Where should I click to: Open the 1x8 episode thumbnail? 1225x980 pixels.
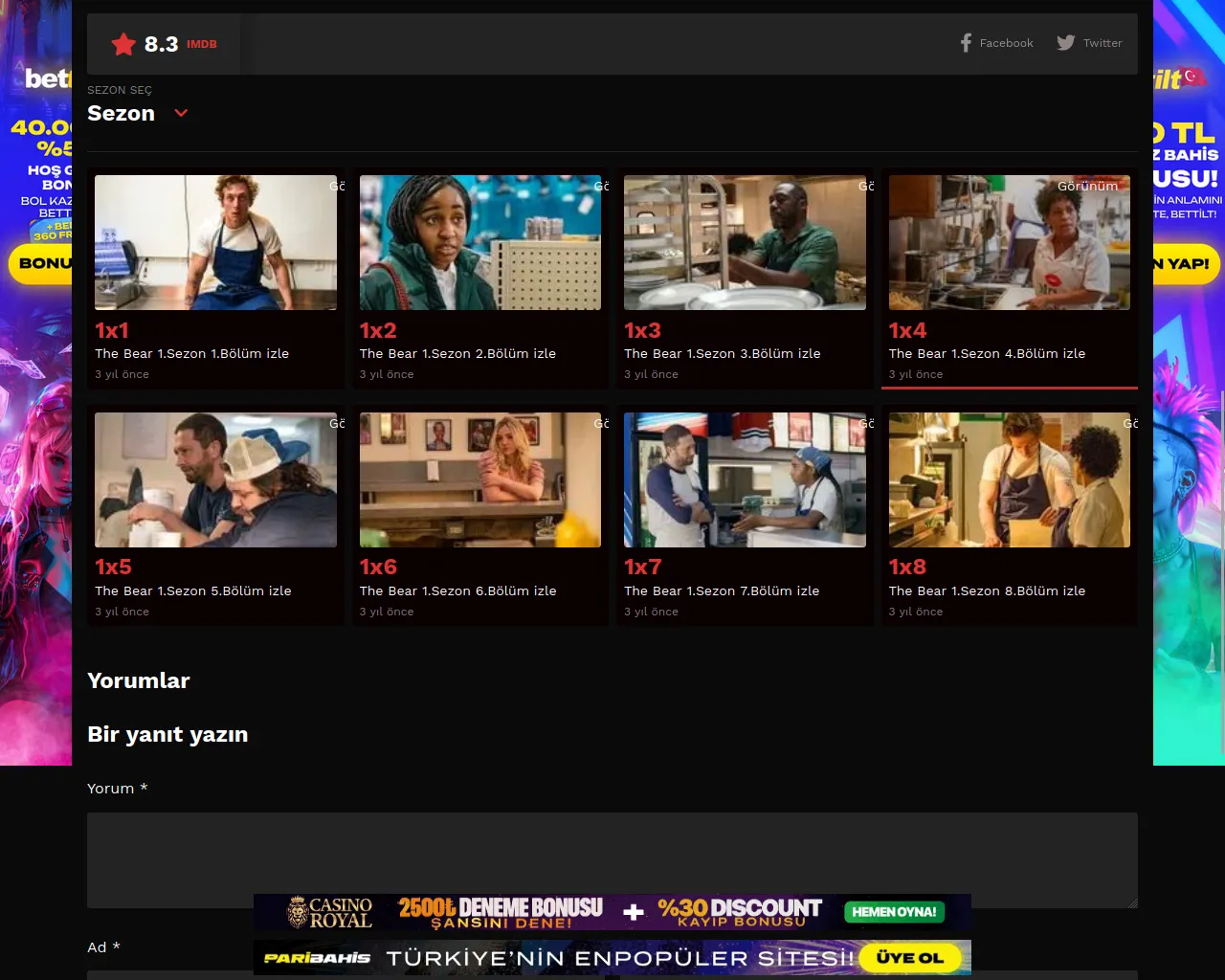(1010, 479)
